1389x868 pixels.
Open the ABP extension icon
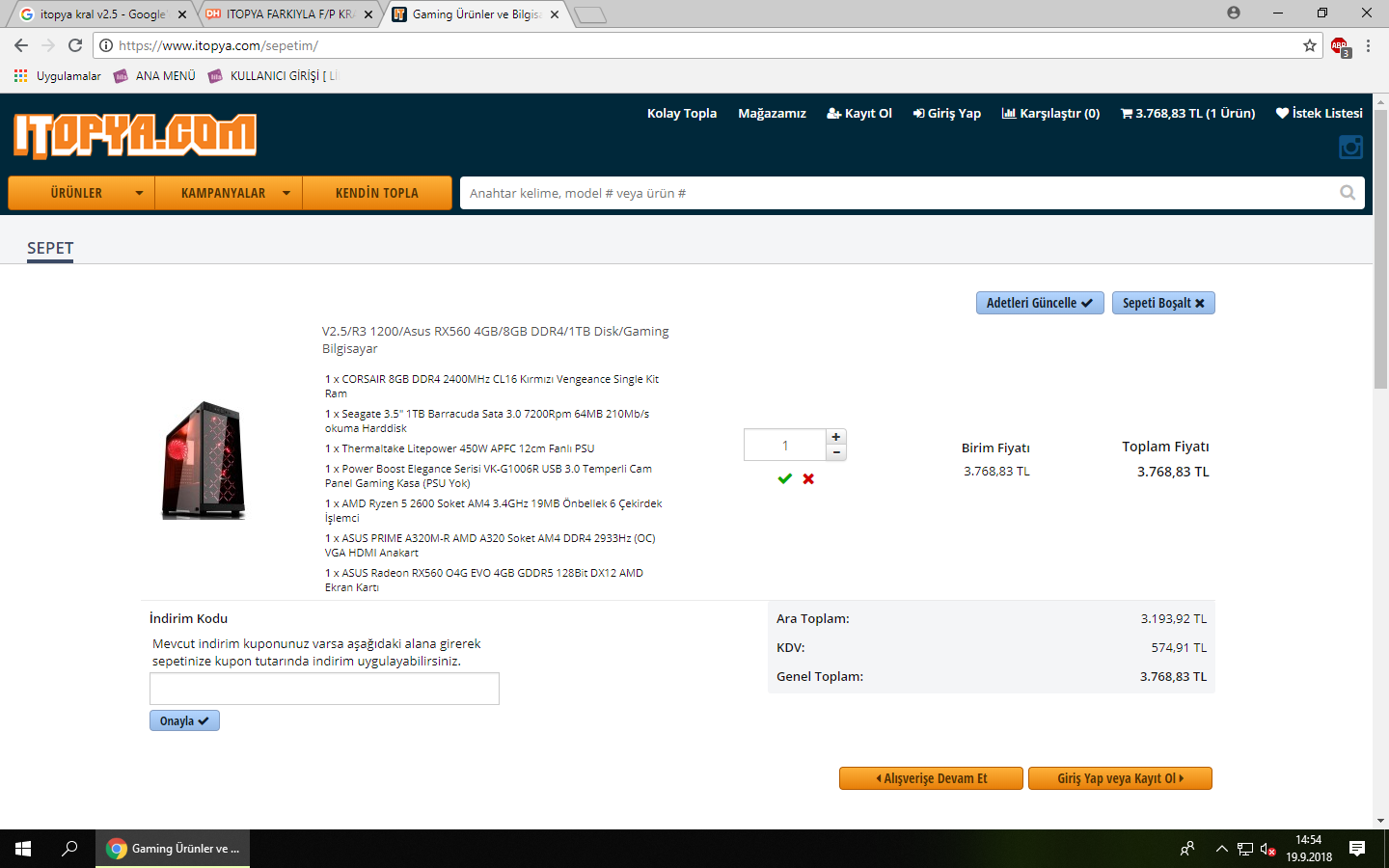pos(1340,46)
